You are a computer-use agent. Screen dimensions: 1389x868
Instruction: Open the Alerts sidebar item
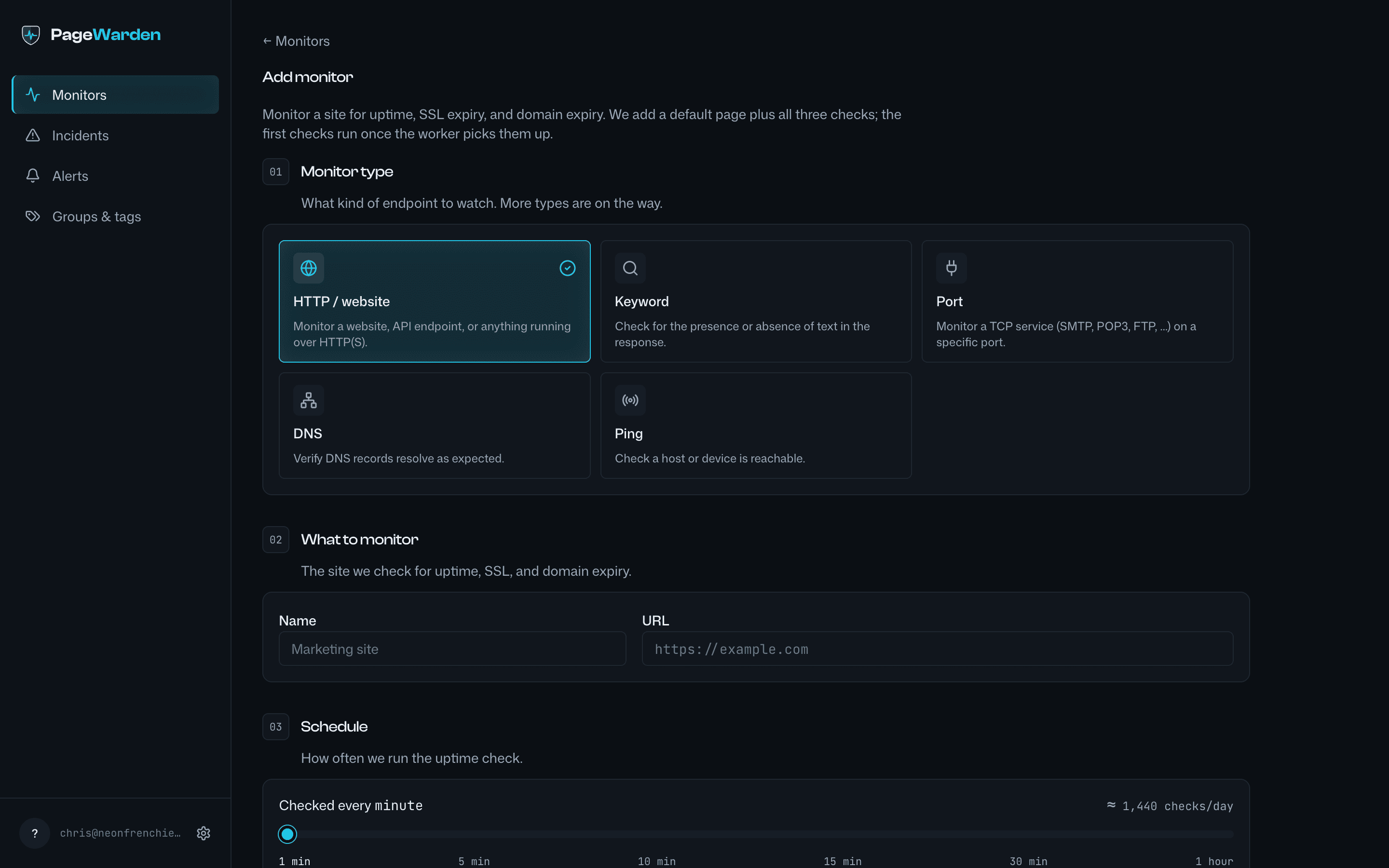click(115, 176)
